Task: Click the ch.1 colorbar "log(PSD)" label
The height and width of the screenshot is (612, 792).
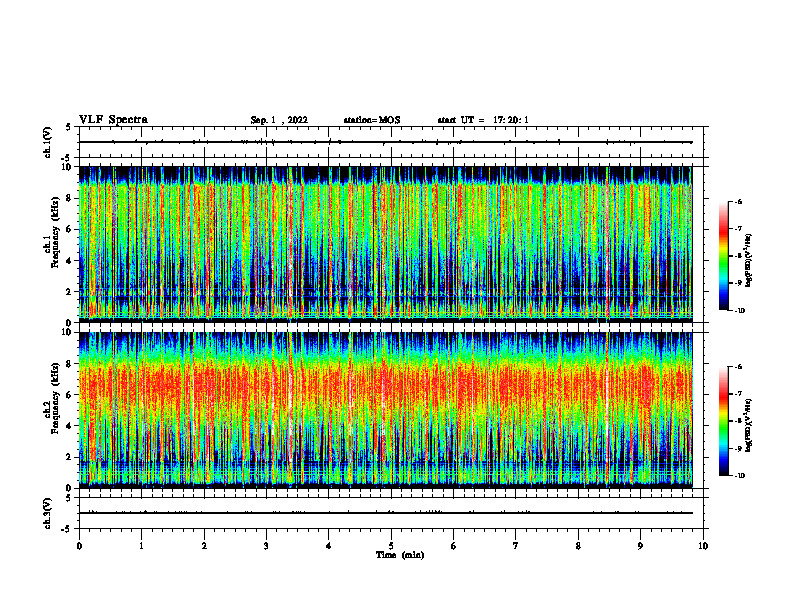Action: (x=749, y=261)
